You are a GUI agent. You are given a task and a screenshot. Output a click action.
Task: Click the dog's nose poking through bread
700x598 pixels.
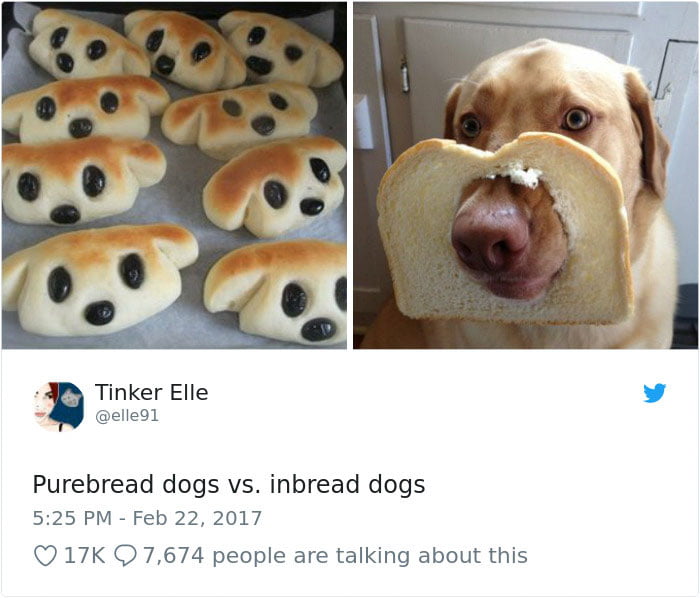pyautogui.click(x=490, y=239)
